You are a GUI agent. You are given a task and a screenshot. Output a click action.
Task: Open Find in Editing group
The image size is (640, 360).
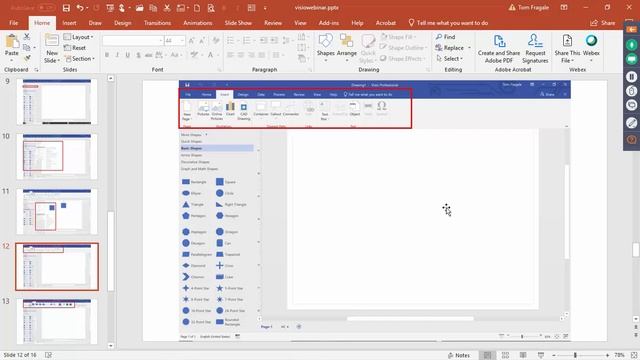445,37
